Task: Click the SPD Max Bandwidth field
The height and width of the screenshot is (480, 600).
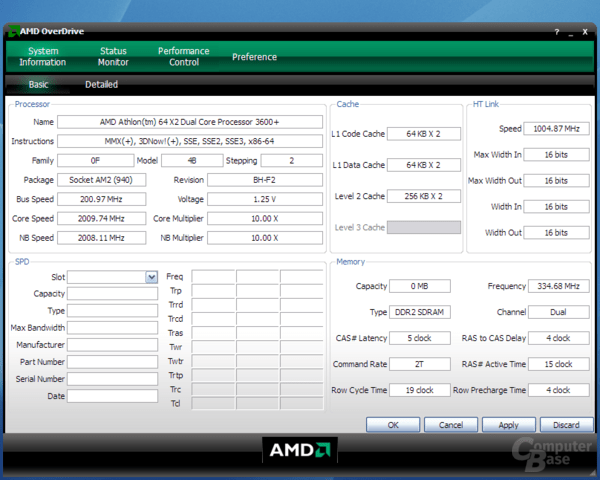Action: 112,328
